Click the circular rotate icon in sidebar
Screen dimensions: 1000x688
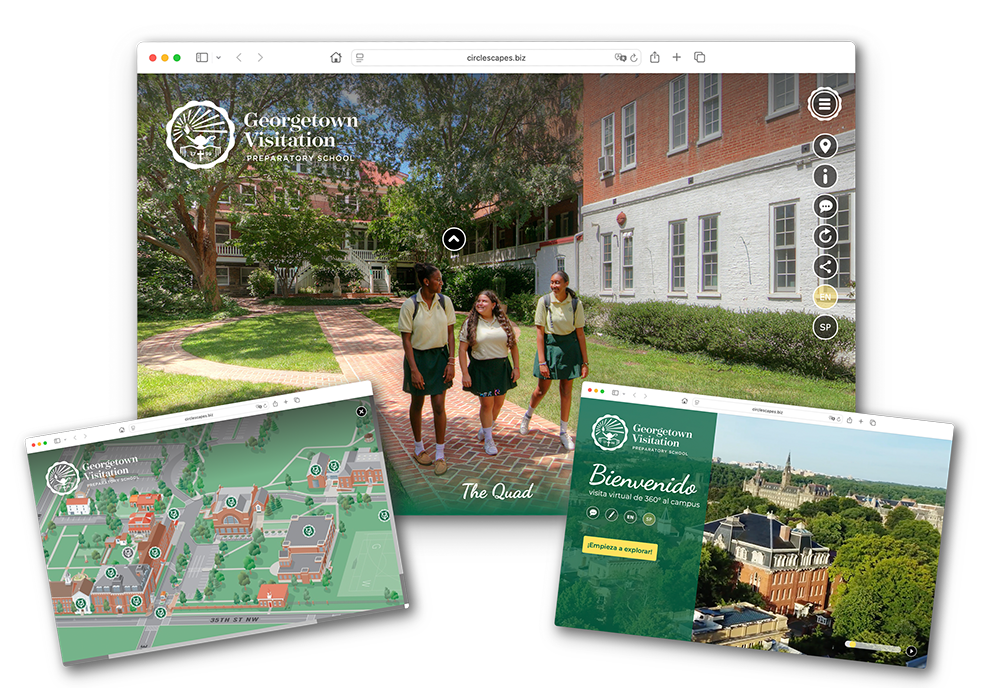coord(825,237)
